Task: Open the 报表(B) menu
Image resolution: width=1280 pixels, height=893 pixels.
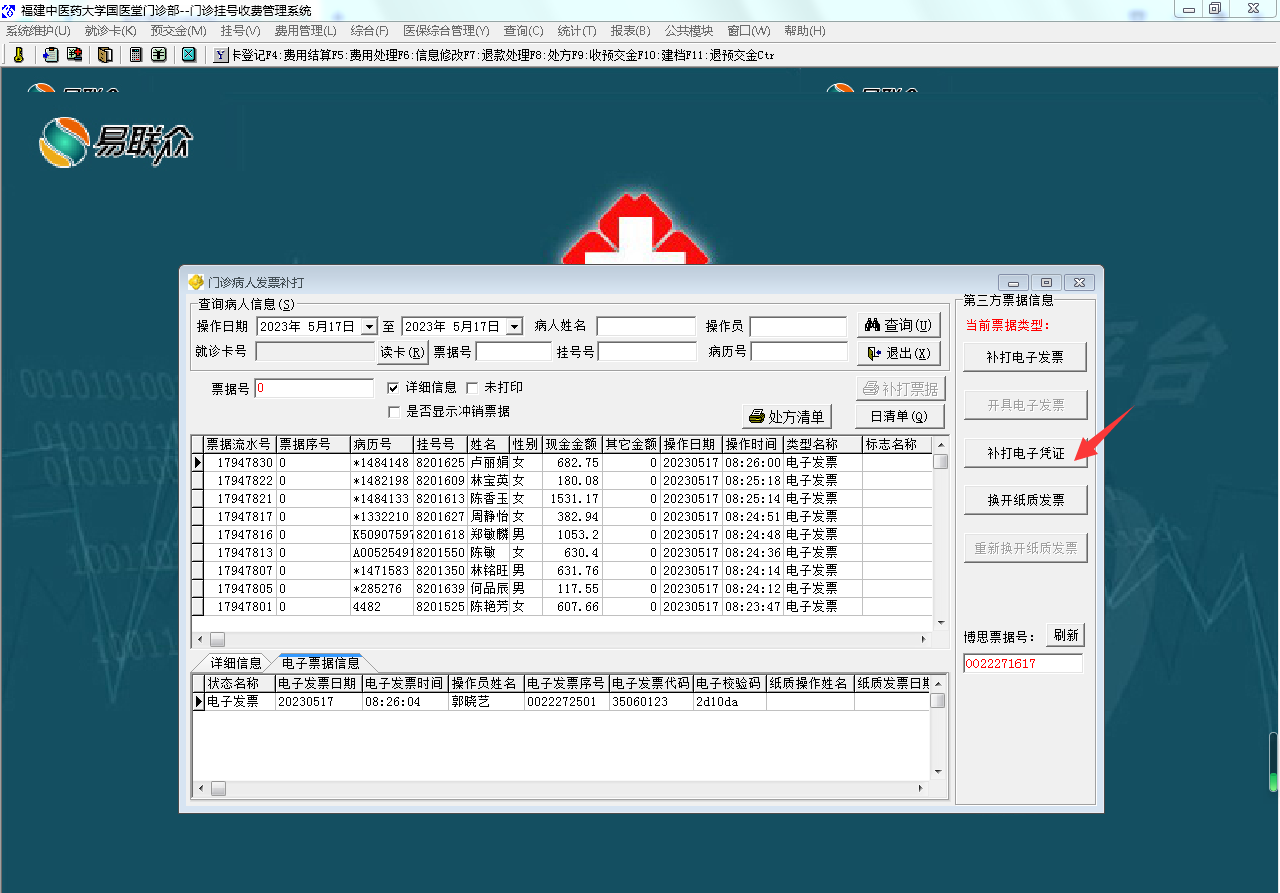Action: 629,31
